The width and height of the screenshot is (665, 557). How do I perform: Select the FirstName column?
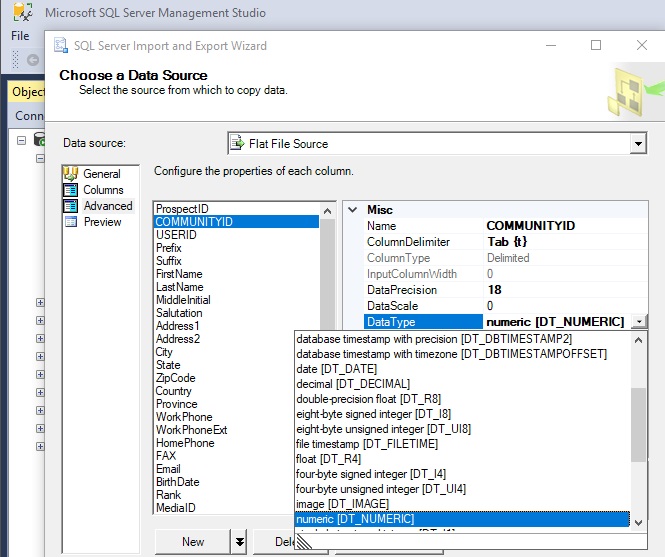point(179,274)
